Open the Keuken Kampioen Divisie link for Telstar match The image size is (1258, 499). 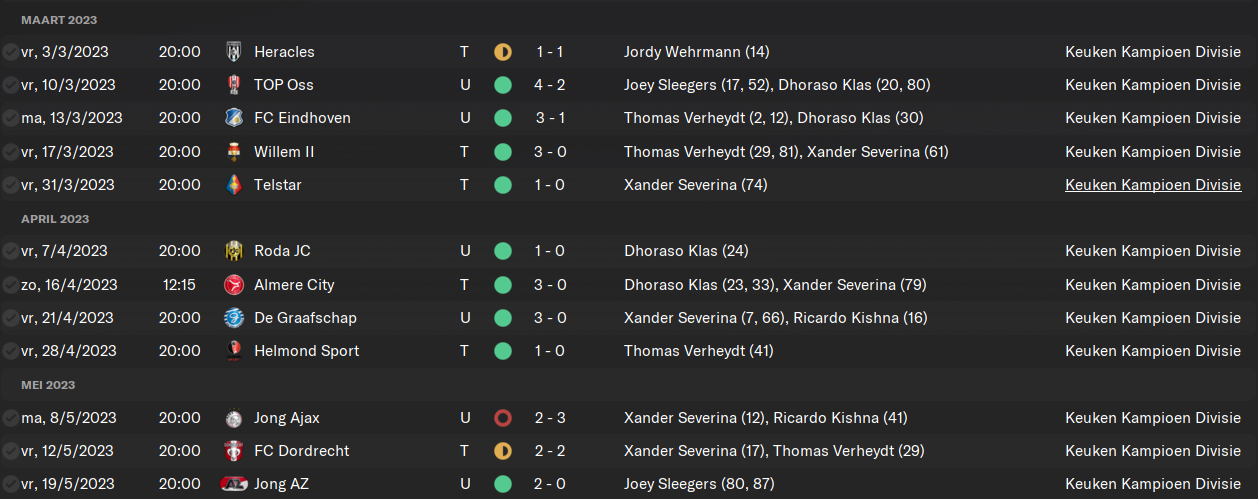pos(1153,185)
